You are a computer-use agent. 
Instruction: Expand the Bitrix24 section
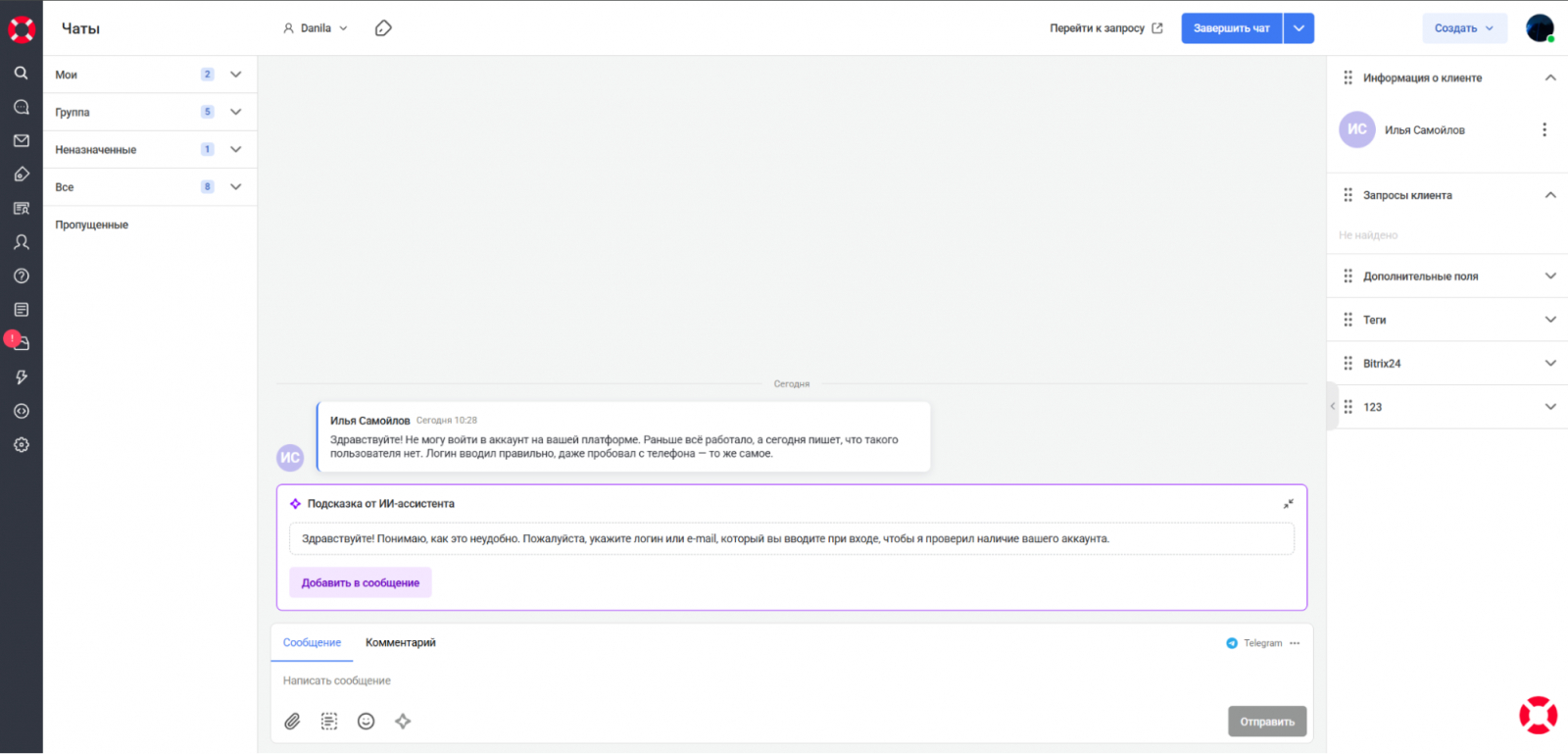[x=1550, y=363]
